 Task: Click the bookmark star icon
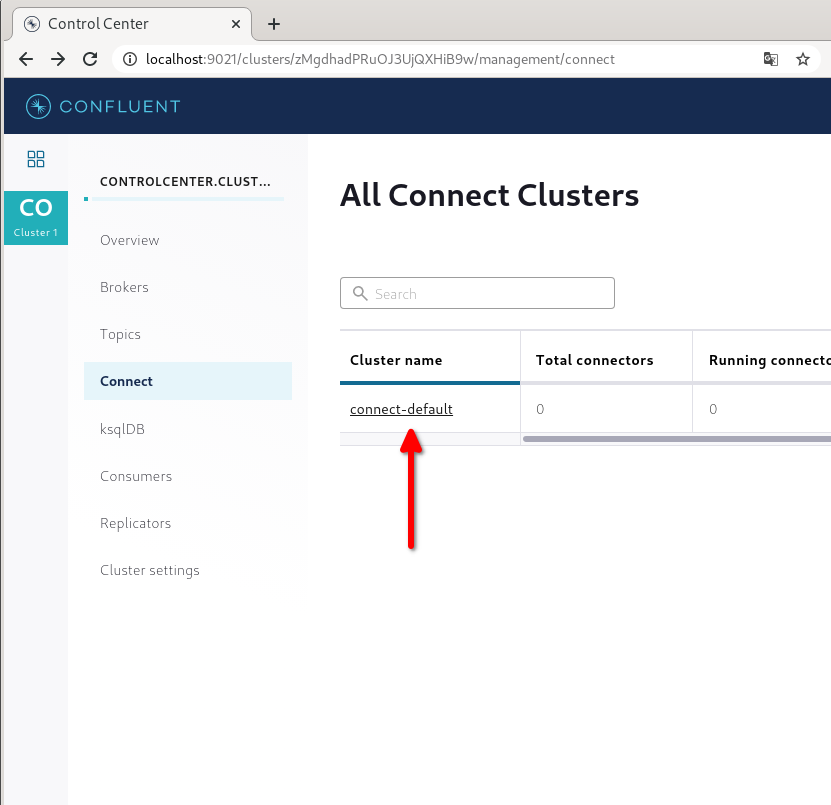tap(803, 59)
